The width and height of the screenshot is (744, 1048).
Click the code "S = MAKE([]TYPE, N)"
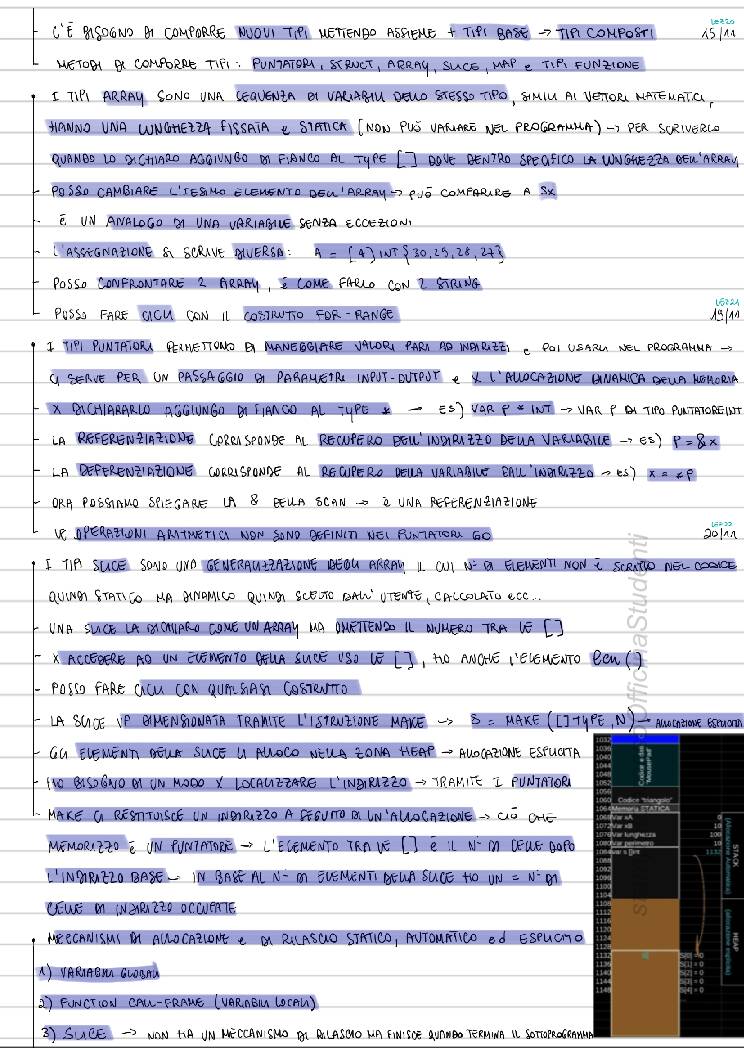tap(553, 721)
